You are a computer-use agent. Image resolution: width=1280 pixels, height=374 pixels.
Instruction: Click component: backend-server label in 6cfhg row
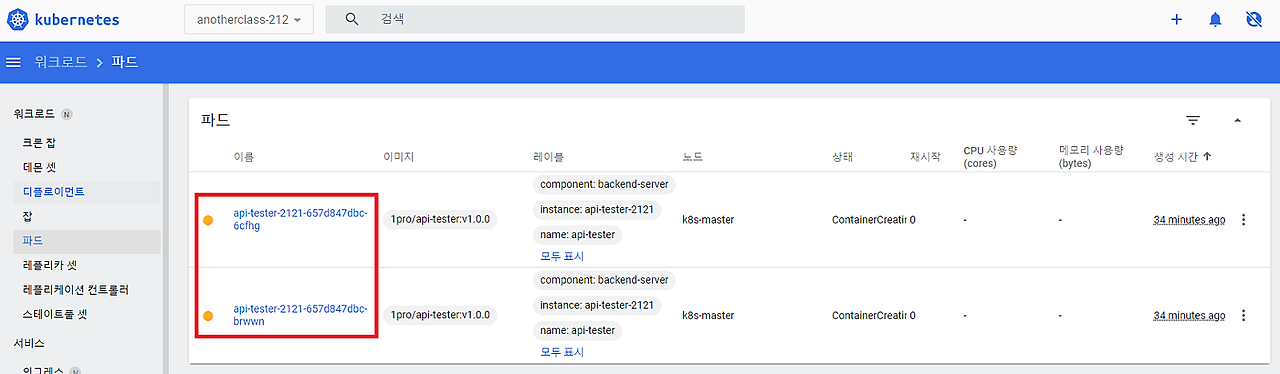604,185
